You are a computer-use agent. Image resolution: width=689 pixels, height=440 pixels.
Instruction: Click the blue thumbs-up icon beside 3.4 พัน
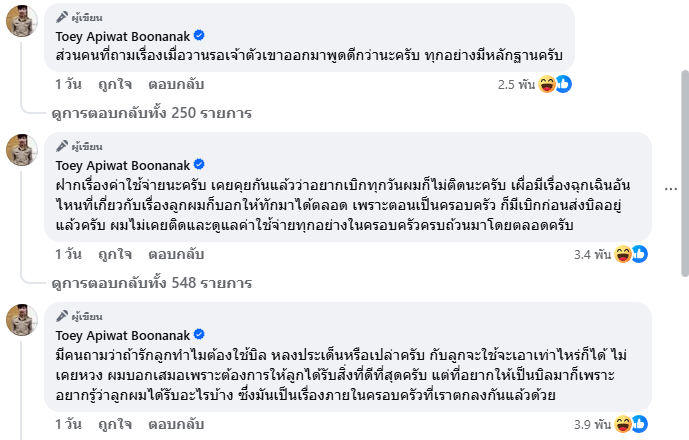pyautogui.click(x=640, y=254)
